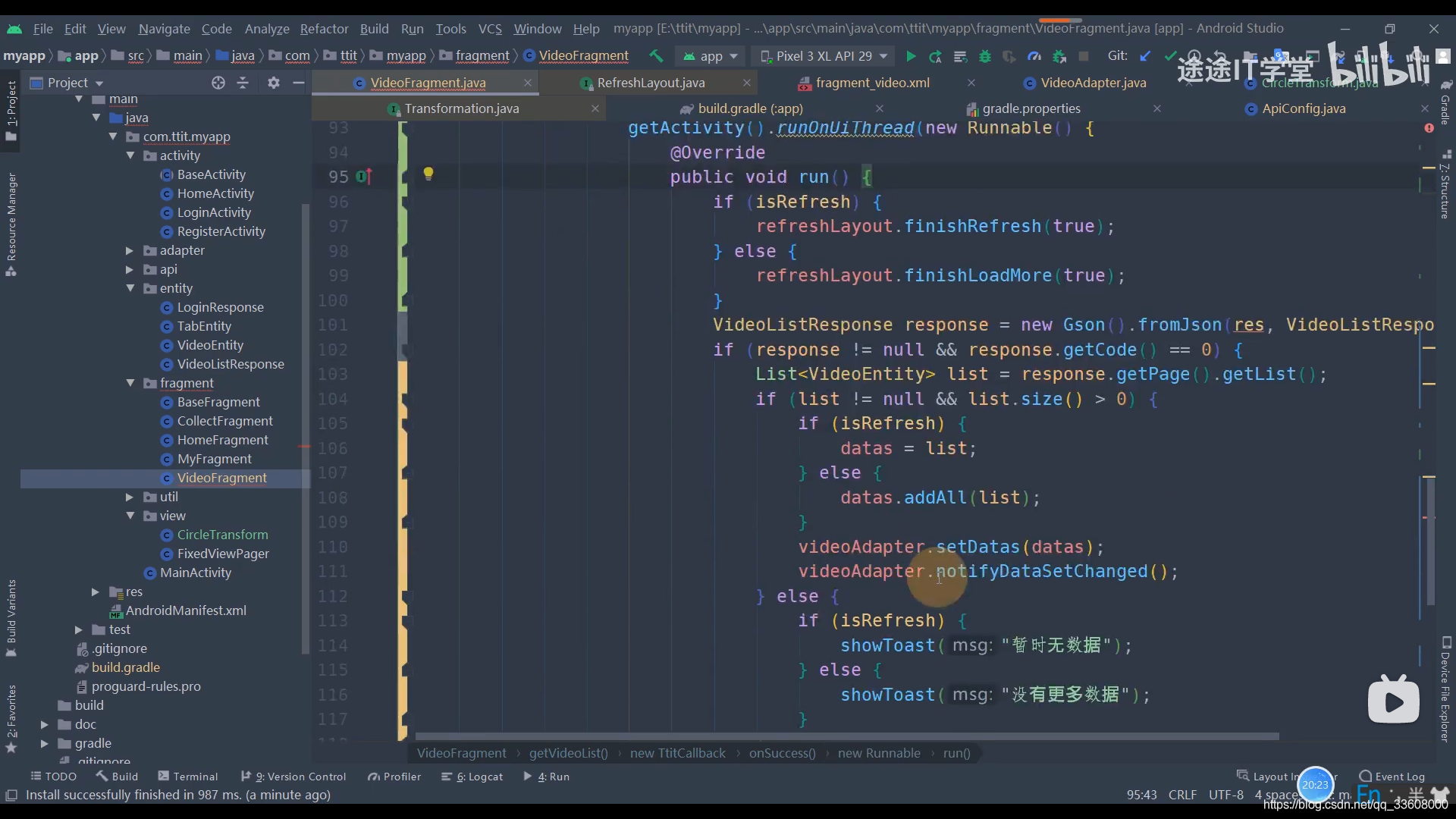Screen dimensions: 1456x819
Task: Collapse the fragment folder
Action: click(x=130, y=383)
